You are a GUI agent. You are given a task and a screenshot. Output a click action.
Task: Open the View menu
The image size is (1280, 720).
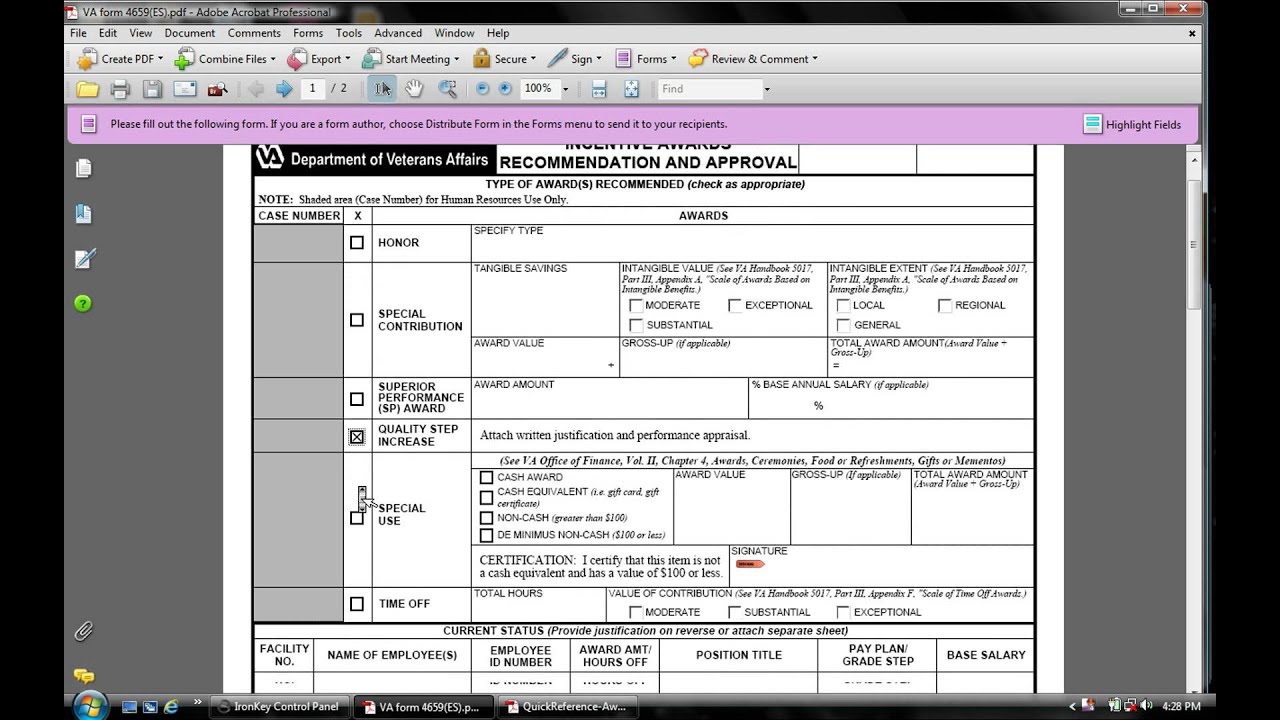[x=141, y=33]
